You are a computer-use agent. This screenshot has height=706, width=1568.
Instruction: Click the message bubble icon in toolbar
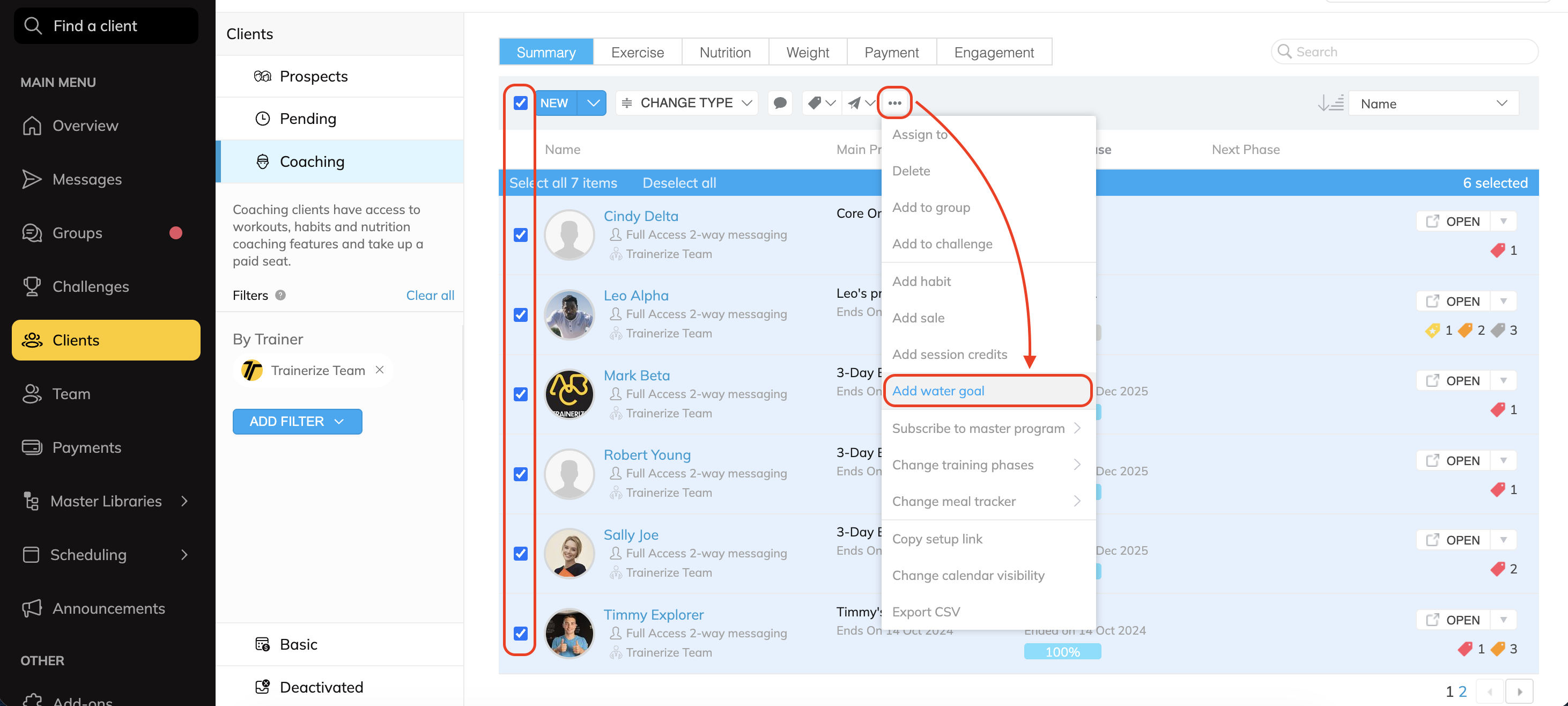coord(780,103)
